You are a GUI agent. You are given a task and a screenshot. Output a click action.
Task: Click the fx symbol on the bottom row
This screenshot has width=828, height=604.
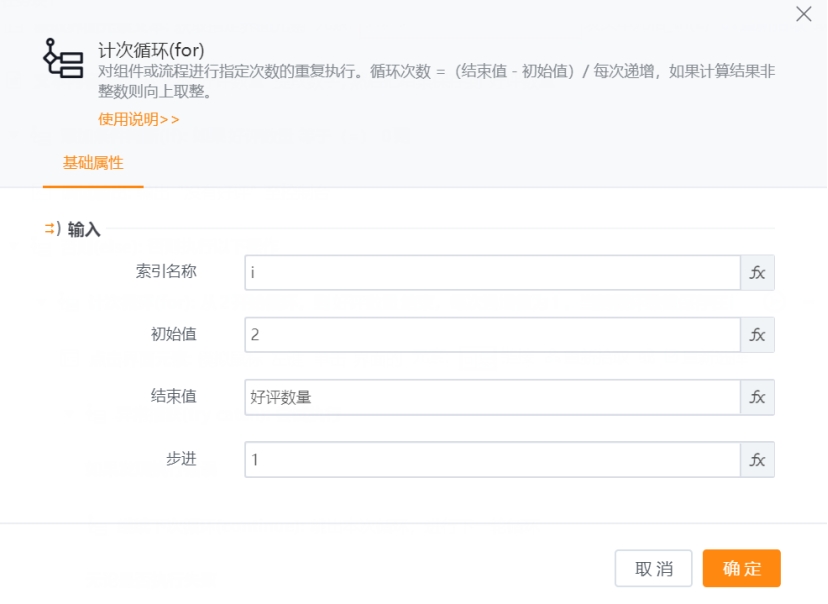(x=759, y=460)
